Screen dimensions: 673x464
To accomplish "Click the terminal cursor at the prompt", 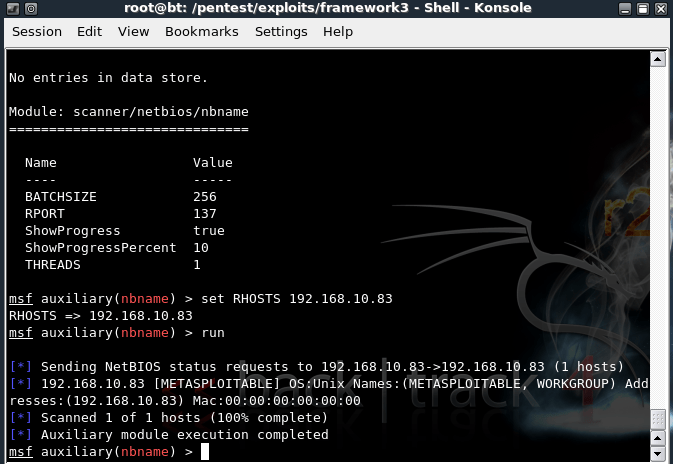I will [x=205, y=452].
